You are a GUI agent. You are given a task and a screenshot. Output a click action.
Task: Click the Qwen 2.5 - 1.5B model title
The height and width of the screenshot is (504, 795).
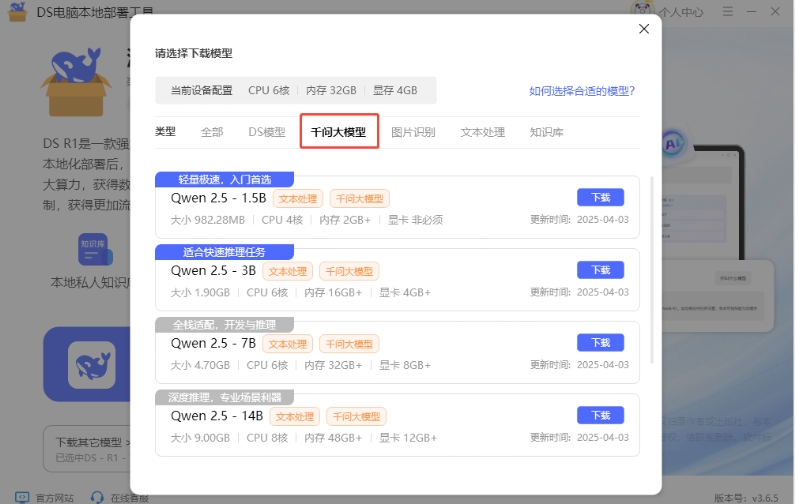(x=219, y=198)
